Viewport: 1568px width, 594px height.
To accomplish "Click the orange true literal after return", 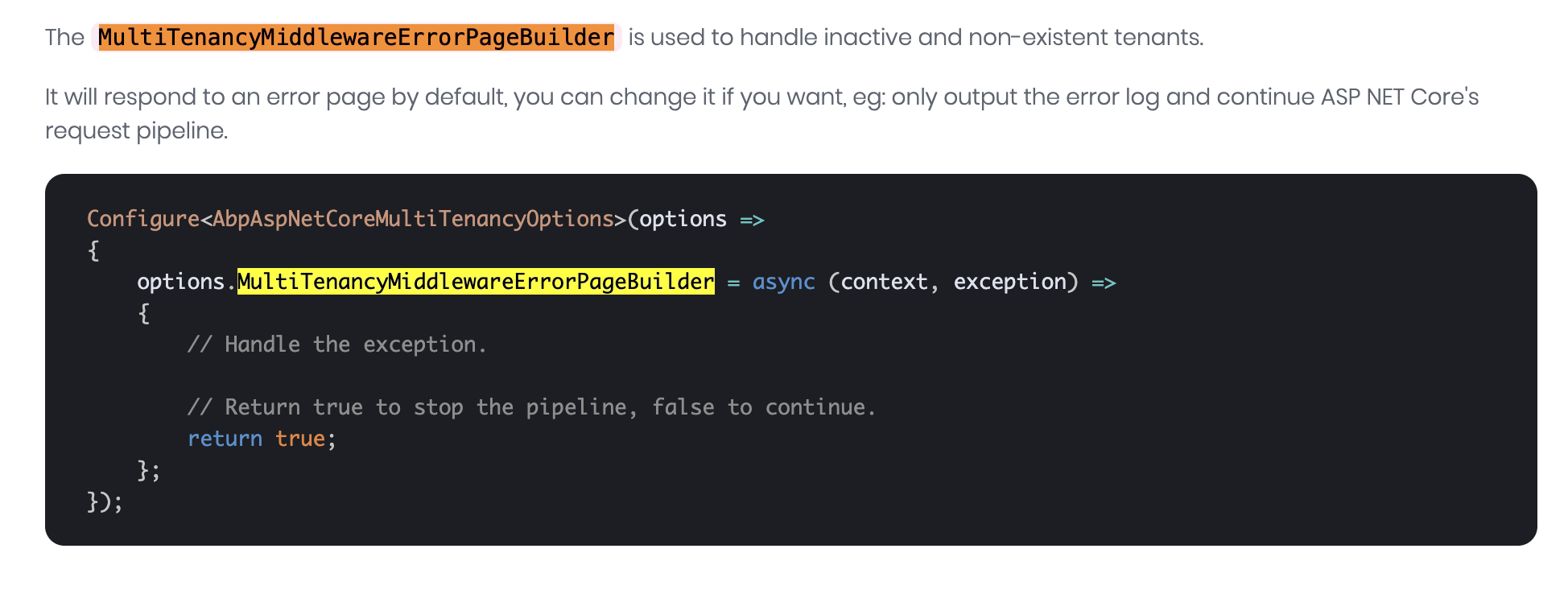I will [300, 439].
